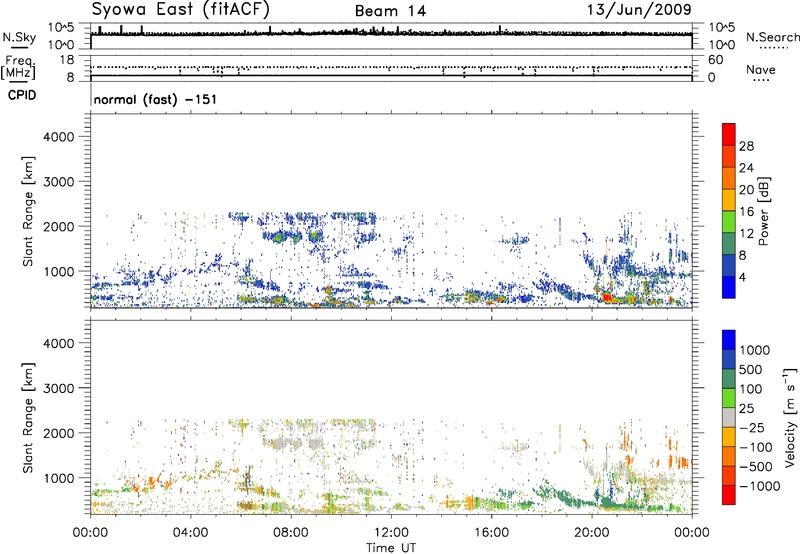Viewport: 800px width, 554px height.
Task: Click the 'N.Search' legend label
Action: click(772, 37)
